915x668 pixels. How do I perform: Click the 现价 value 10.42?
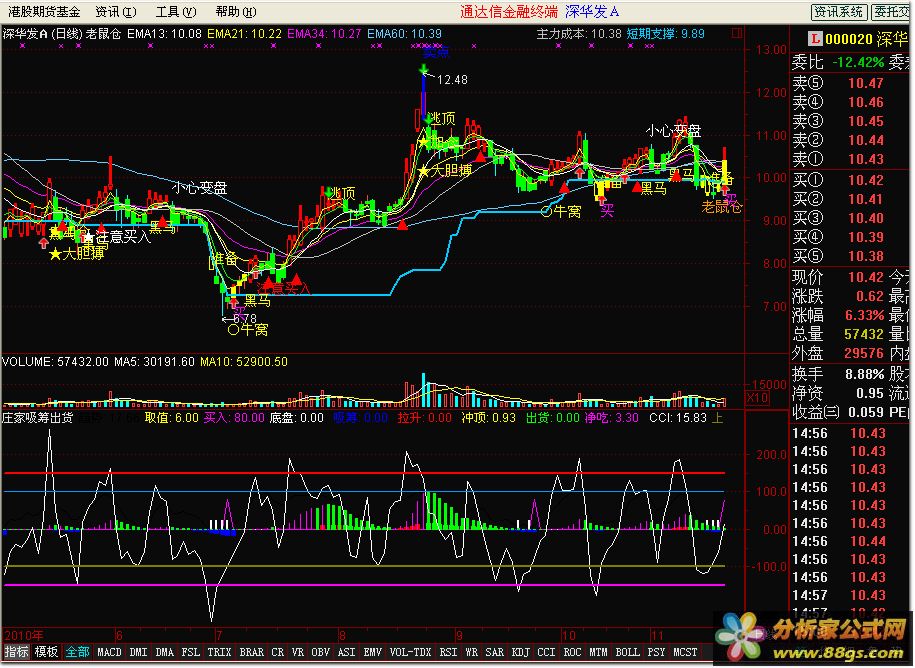(865, 277)
